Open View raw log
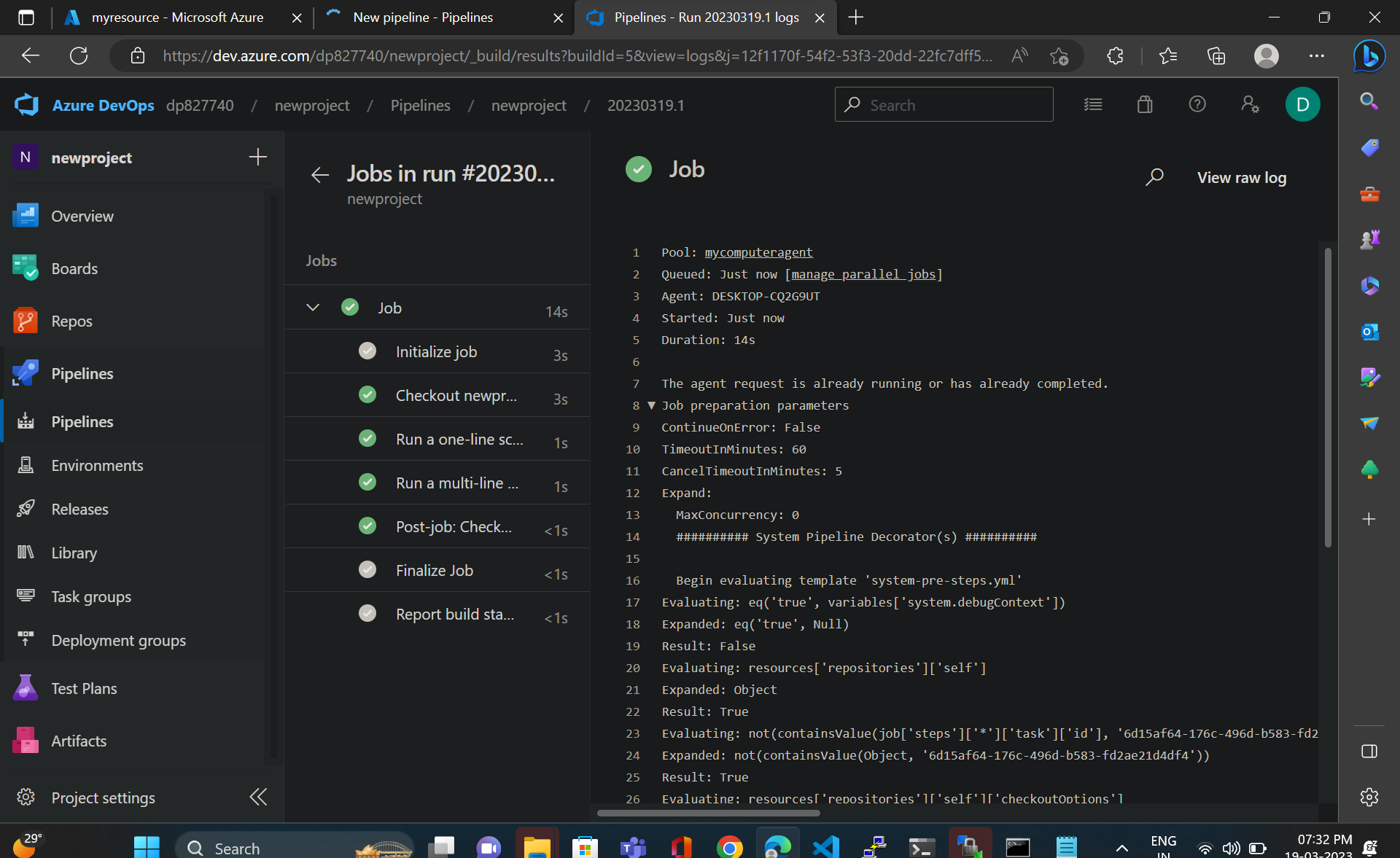 [x=1242, y=177]
